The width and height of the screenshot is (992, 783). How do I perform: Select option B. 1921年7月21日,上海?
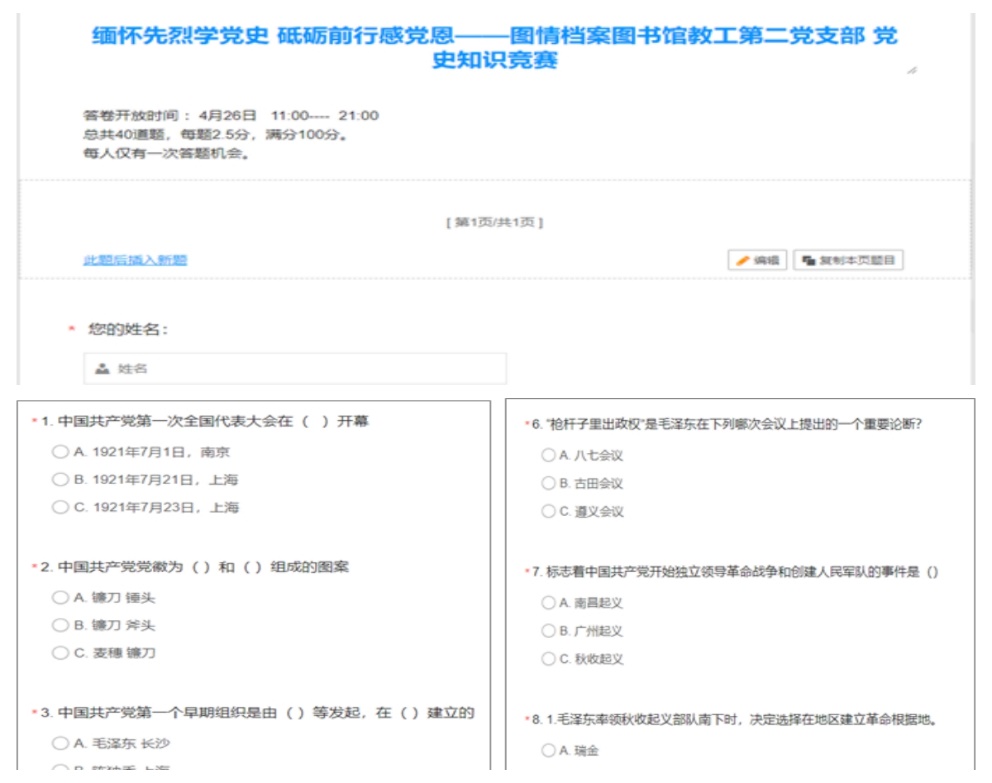point(61,480)
